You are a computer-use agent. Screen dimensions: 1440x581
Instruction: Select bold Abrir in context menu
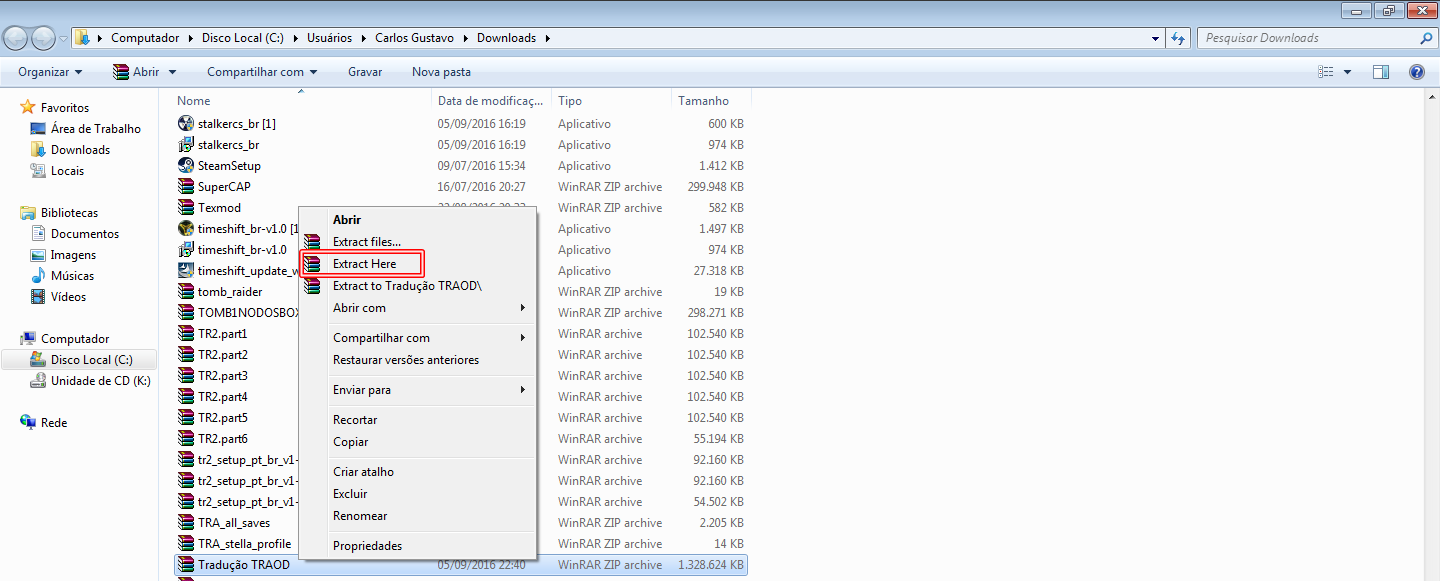[347, 220]
